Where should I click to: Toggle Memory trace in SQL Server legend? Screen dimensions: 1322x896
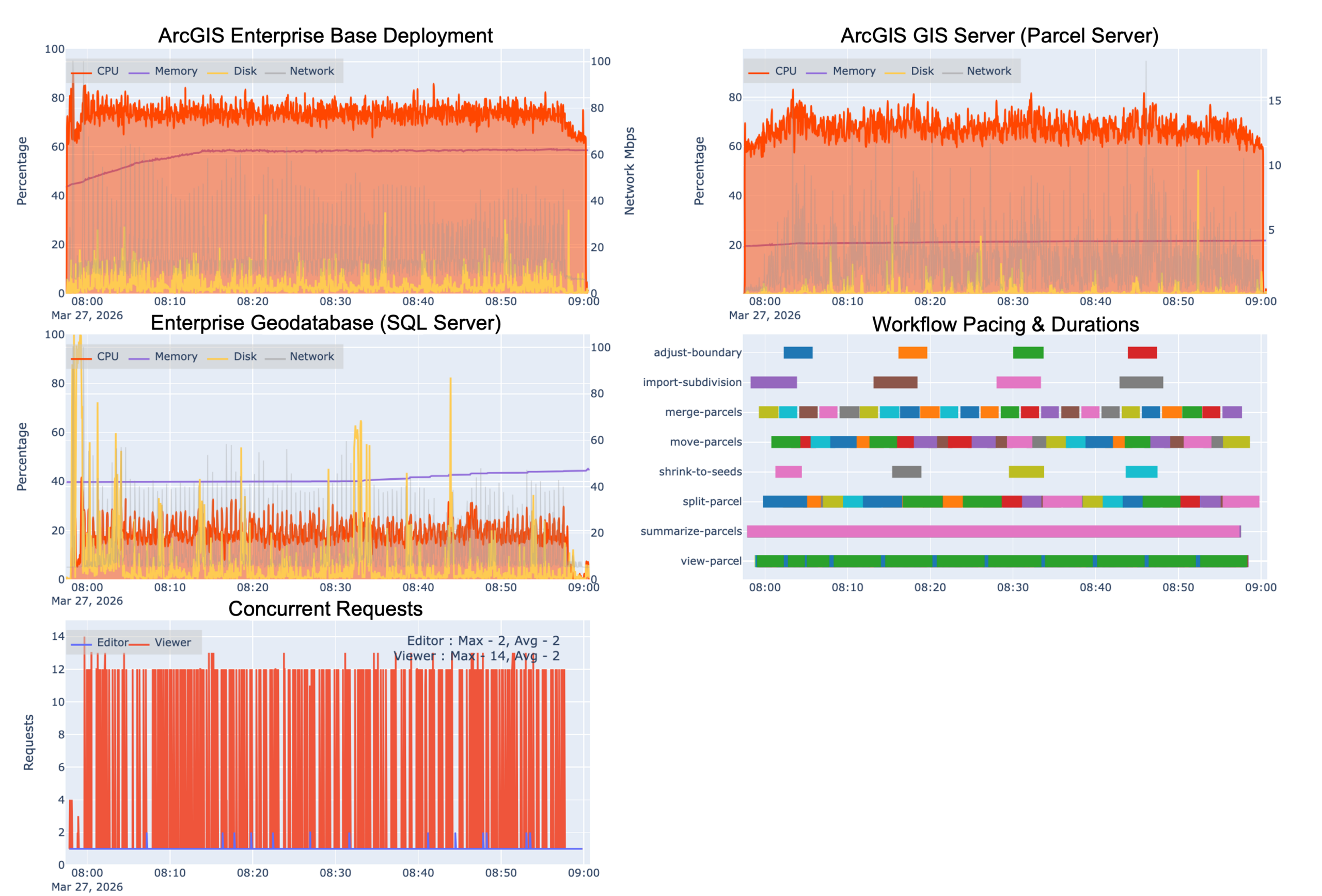click(175, 357)
